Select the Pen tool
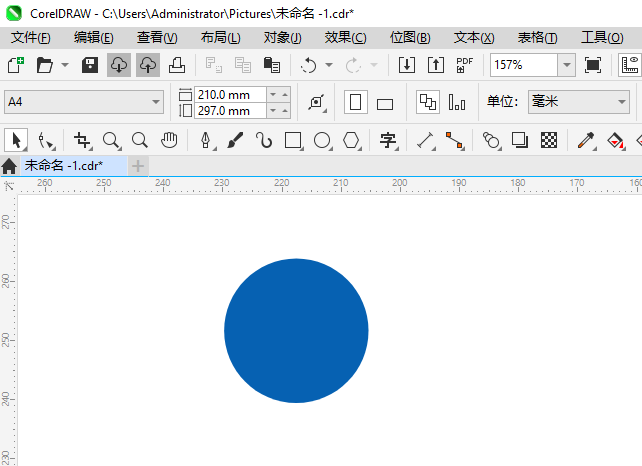Screen dimensions: 642x466 [206, 140]
